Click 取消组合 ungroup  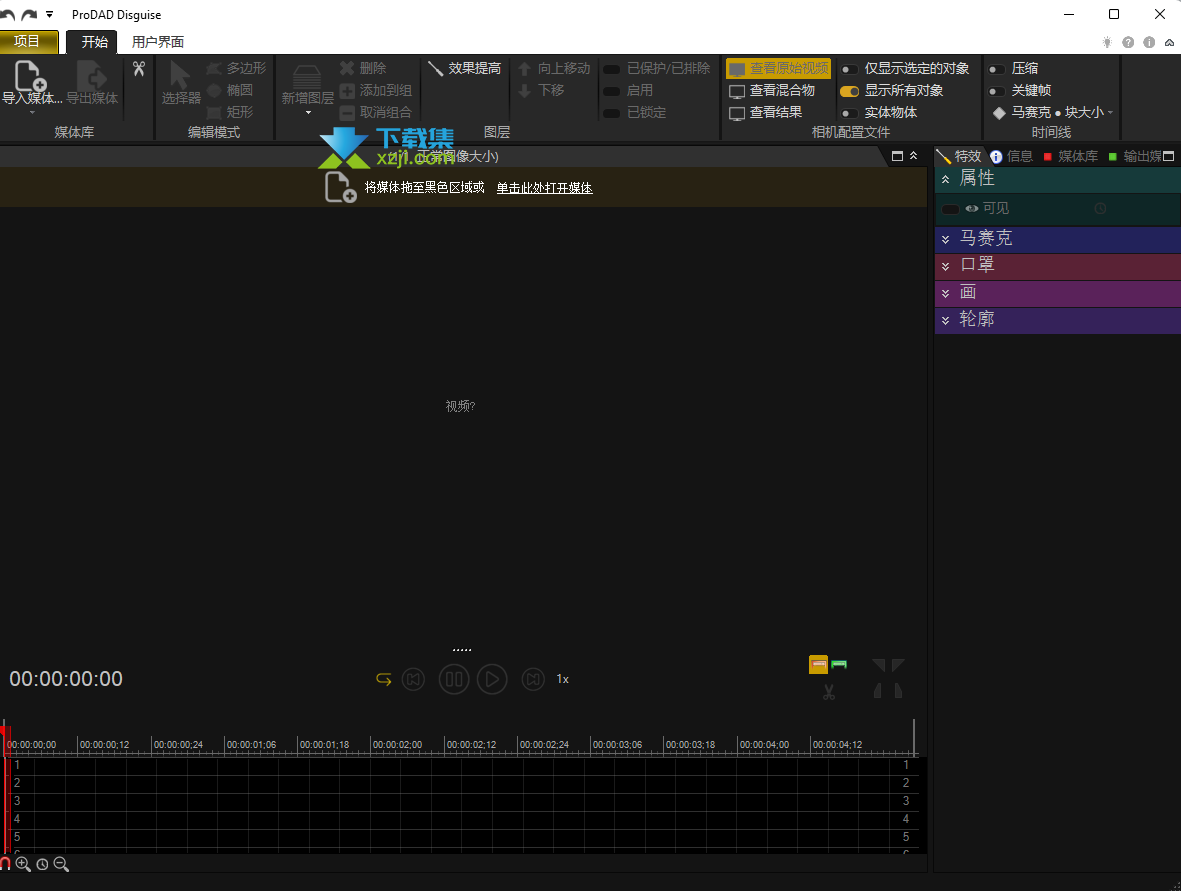[x=376, y=112]
